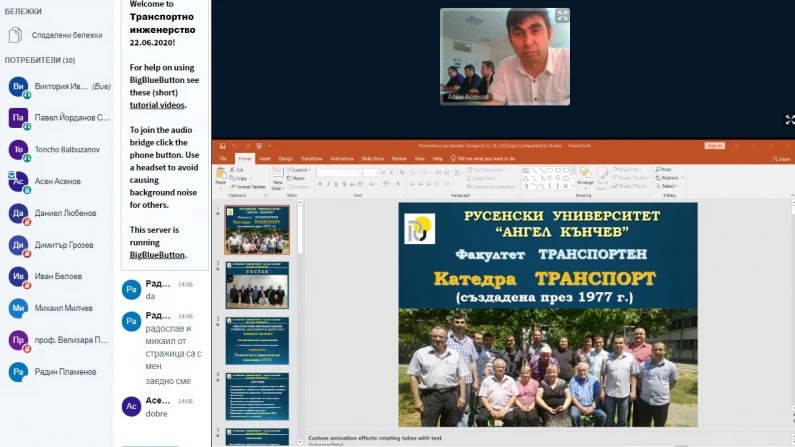The image size is (795, 447).
Task: Select user Димитър Грозев avatar
Action: point(18,245)
